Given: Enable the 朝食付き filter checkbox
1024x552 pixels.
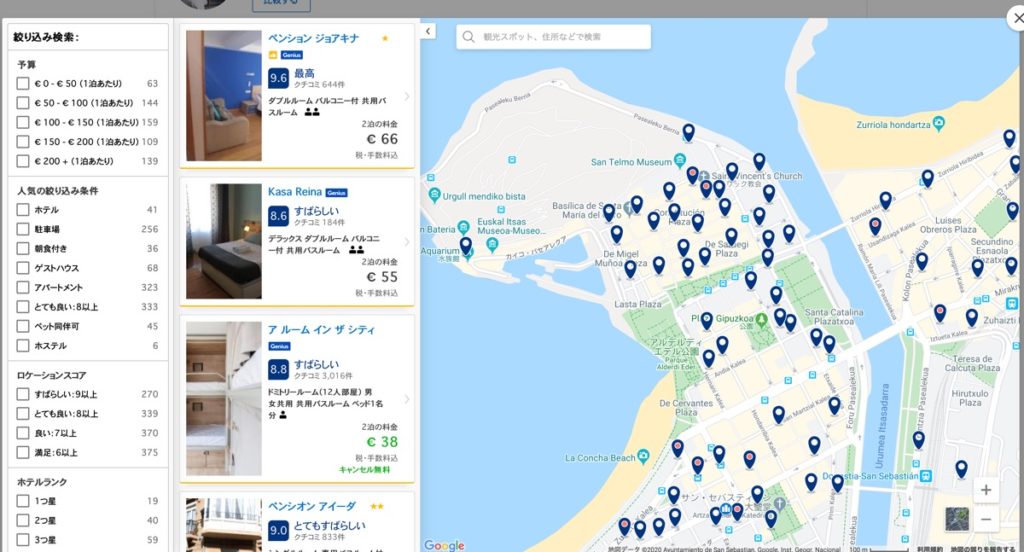Looking at the screenshot, I should point(23,249).
